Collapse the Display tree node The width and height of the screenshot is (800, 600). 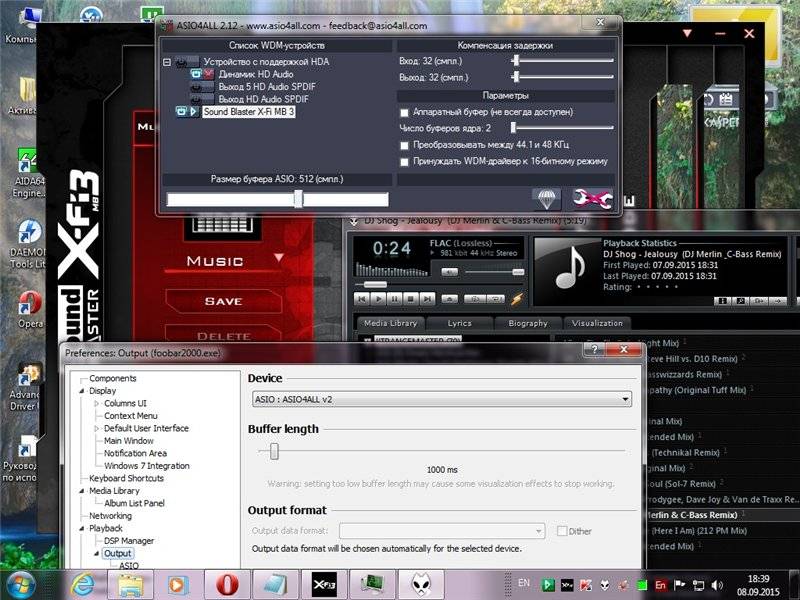point(82,391)
